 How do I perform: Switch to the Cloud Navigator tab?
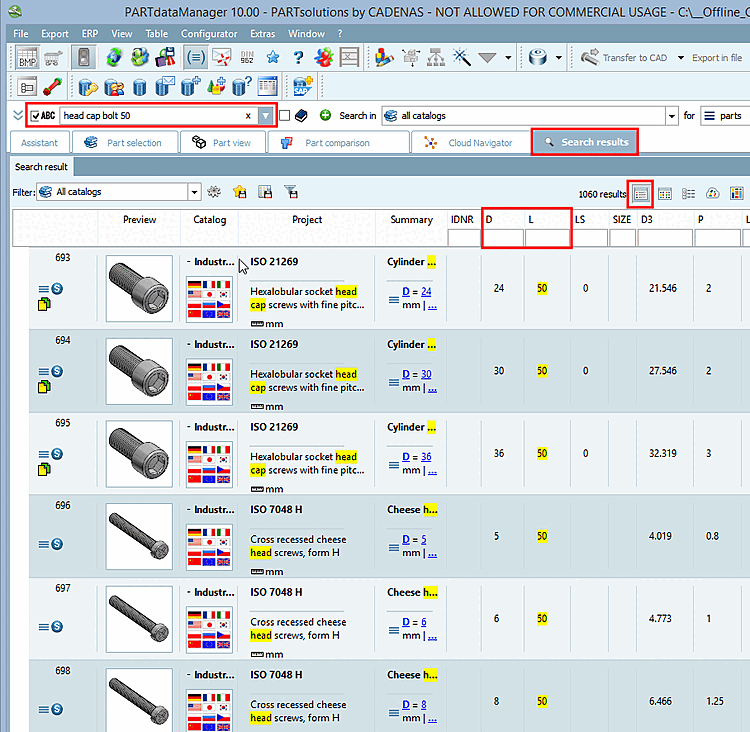470,143
